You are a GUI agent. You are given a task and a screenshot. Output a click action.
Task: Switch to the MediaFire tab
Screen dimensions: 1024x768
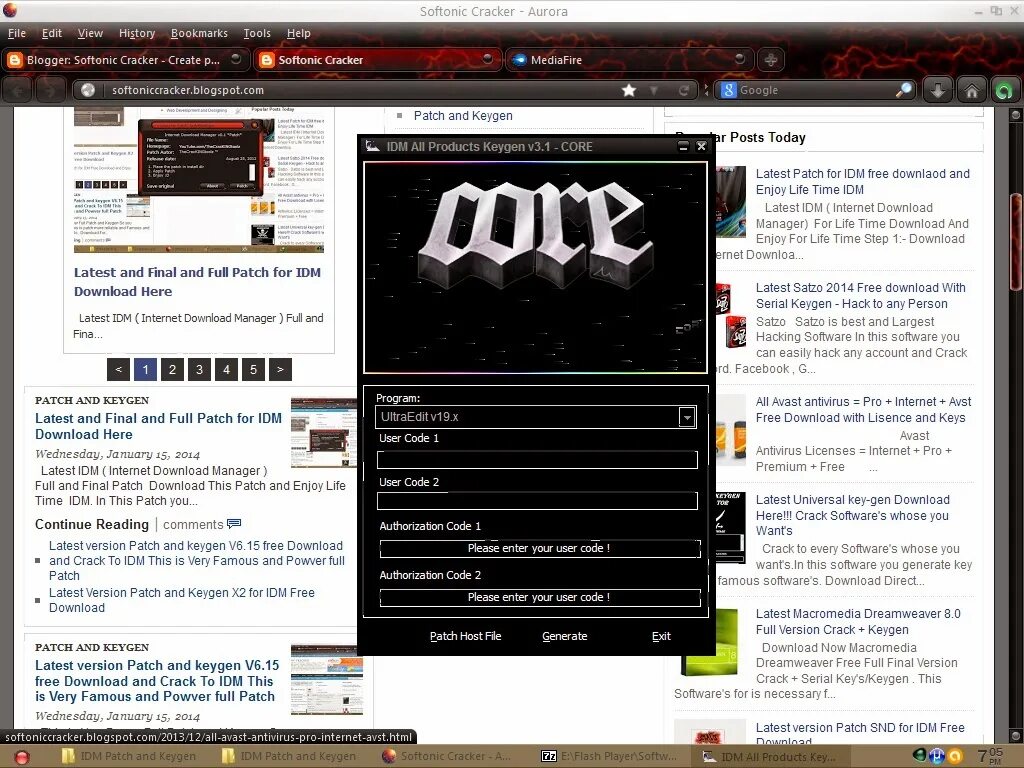pos(630,59)
